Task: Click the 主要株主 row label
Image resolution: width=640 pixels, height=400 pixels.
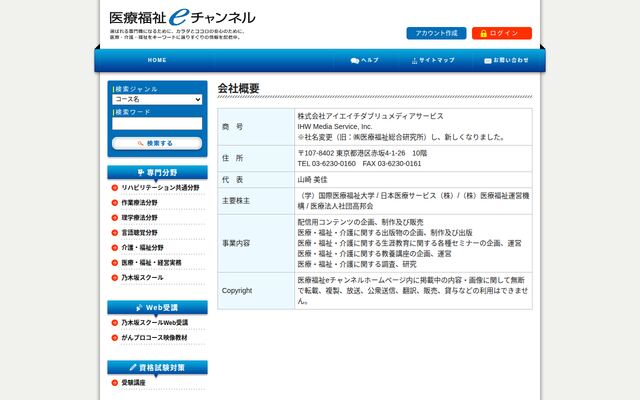Action: point(236,201)
